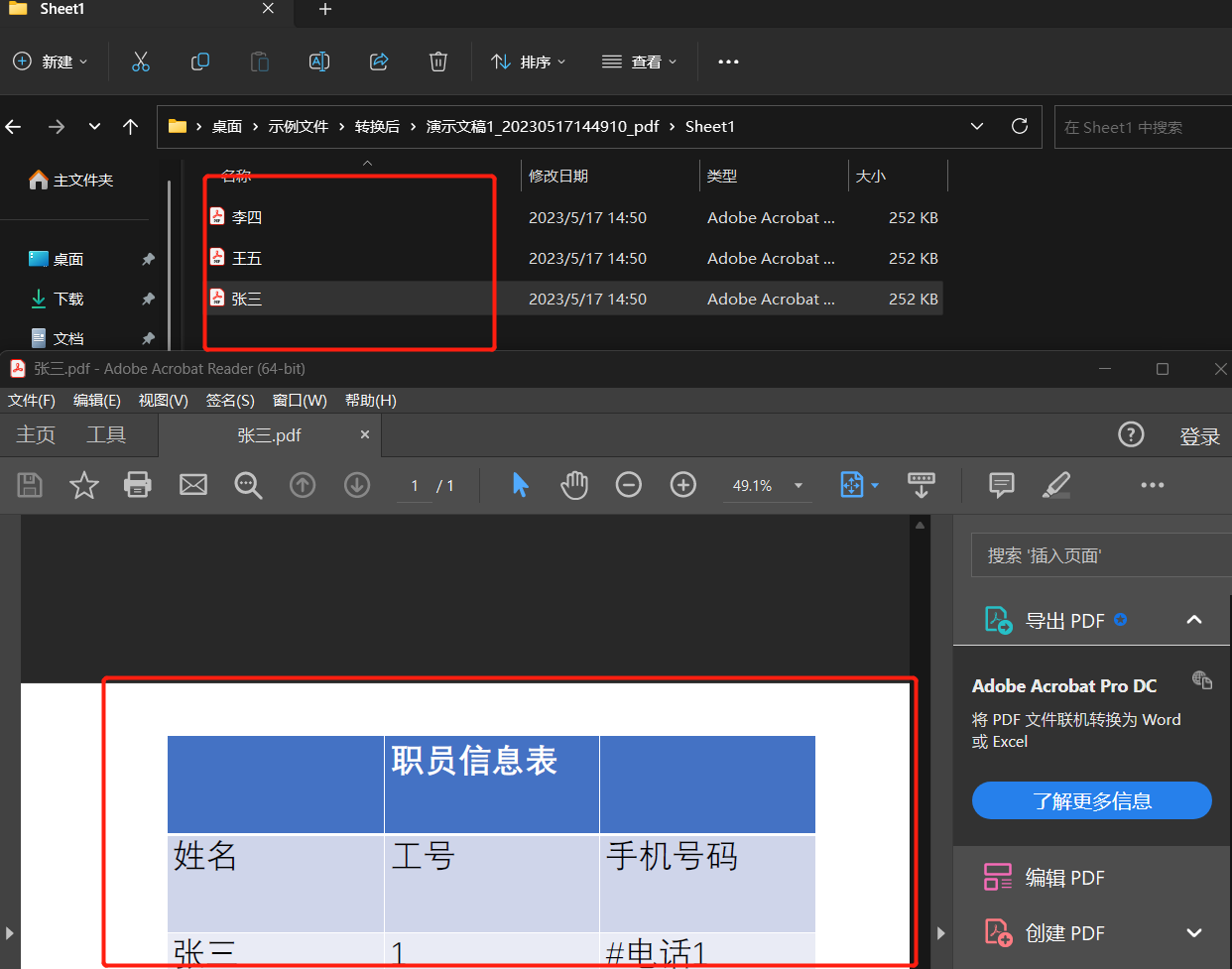This screenshot has width=1232, height=969.
Task: Switch to the 工具 tab
Action: click(106, 435)
